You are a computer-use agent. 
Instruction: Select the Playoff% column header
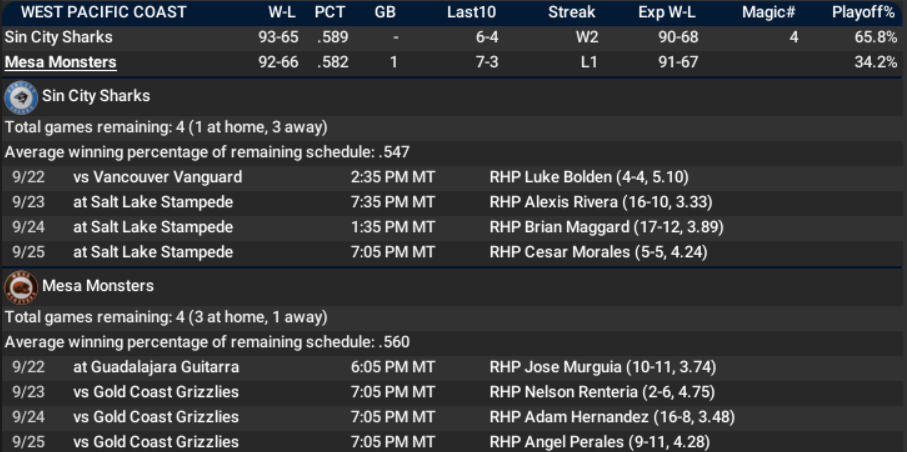864,13
